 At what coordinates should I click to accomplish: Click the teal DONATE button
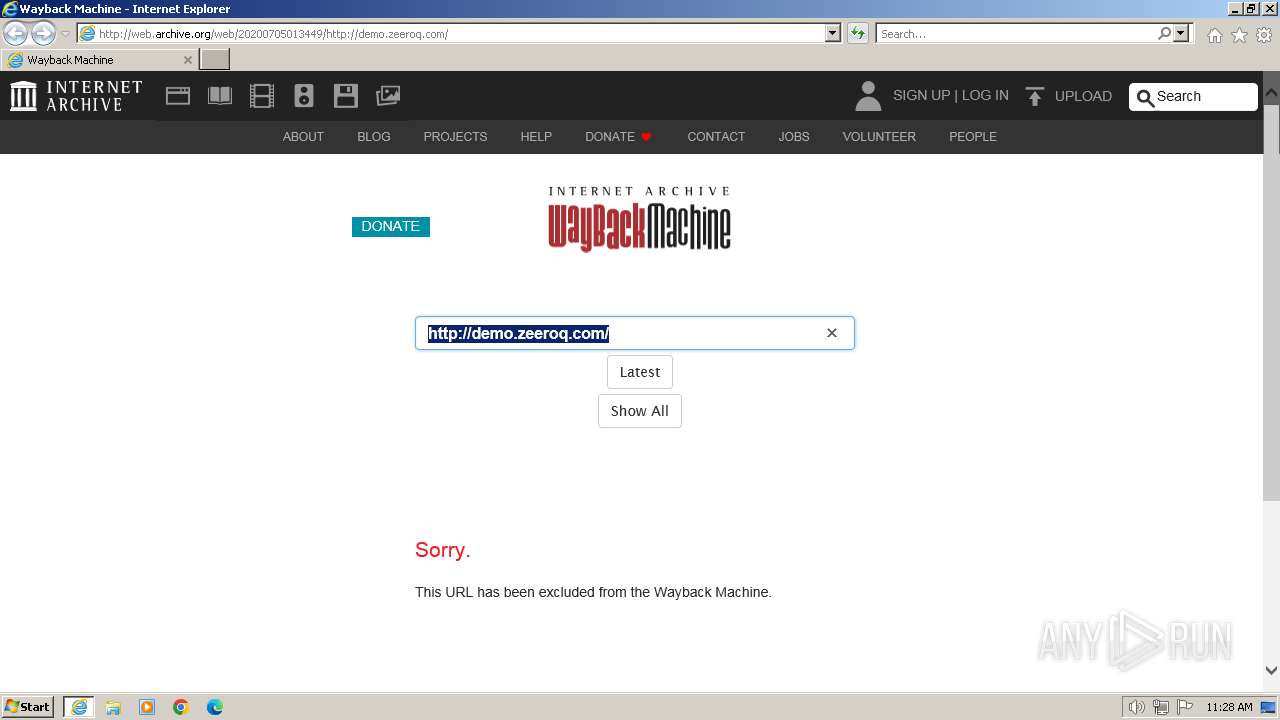[391, 227]
